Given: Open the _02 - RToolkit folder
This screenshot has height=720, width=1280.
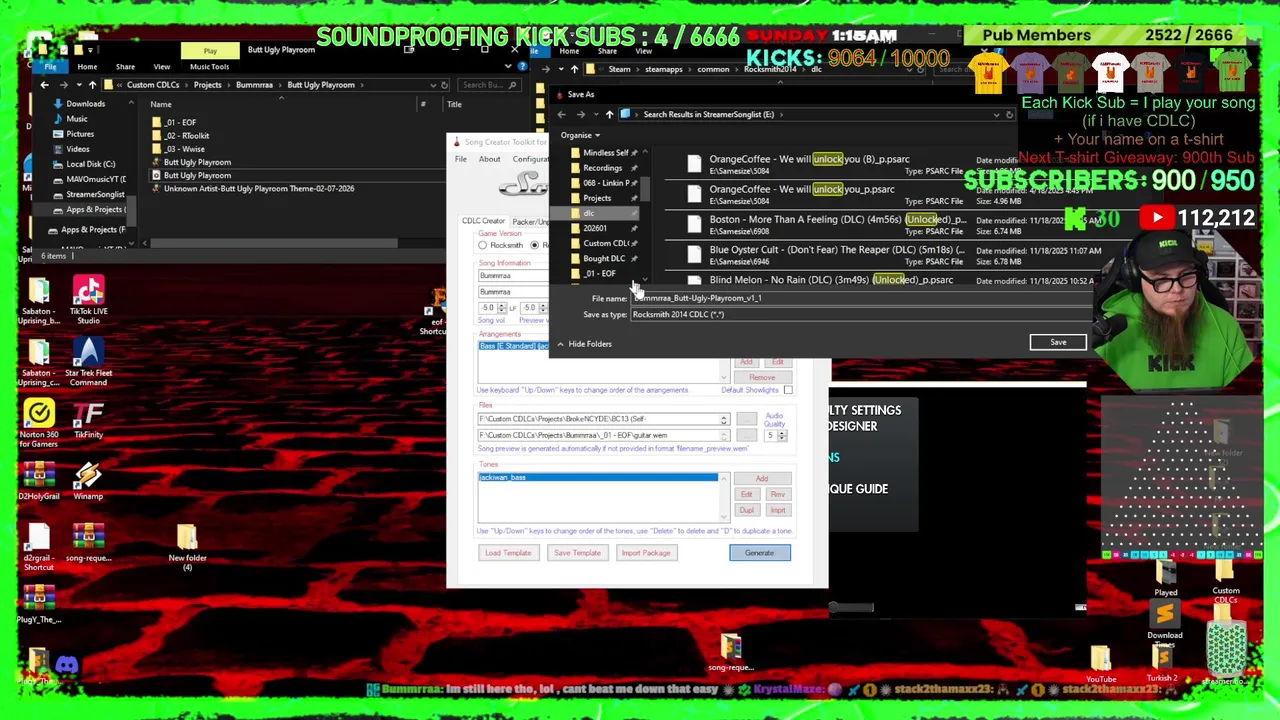Looking at the screenshot, I should 187,135.
